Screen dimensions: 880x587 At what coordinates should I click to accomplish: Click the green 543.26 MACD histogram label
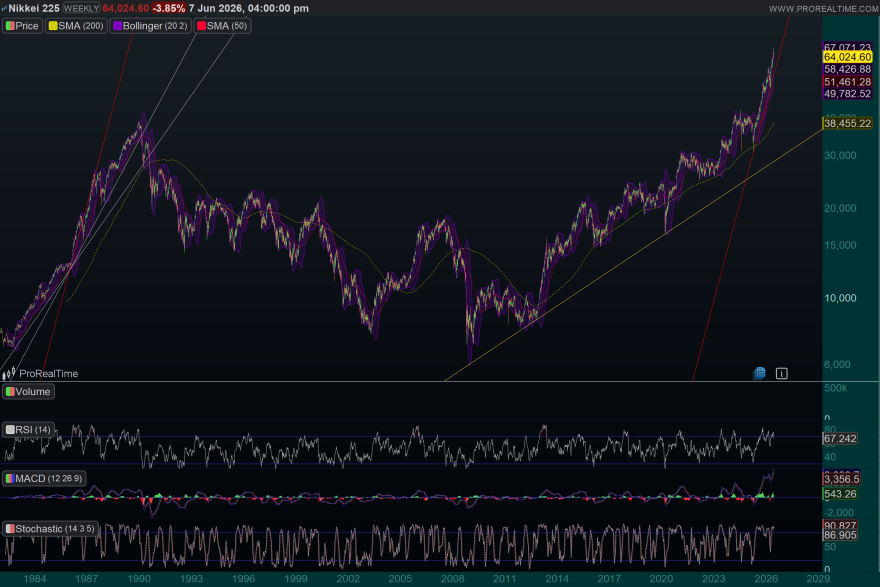point(840,494)
